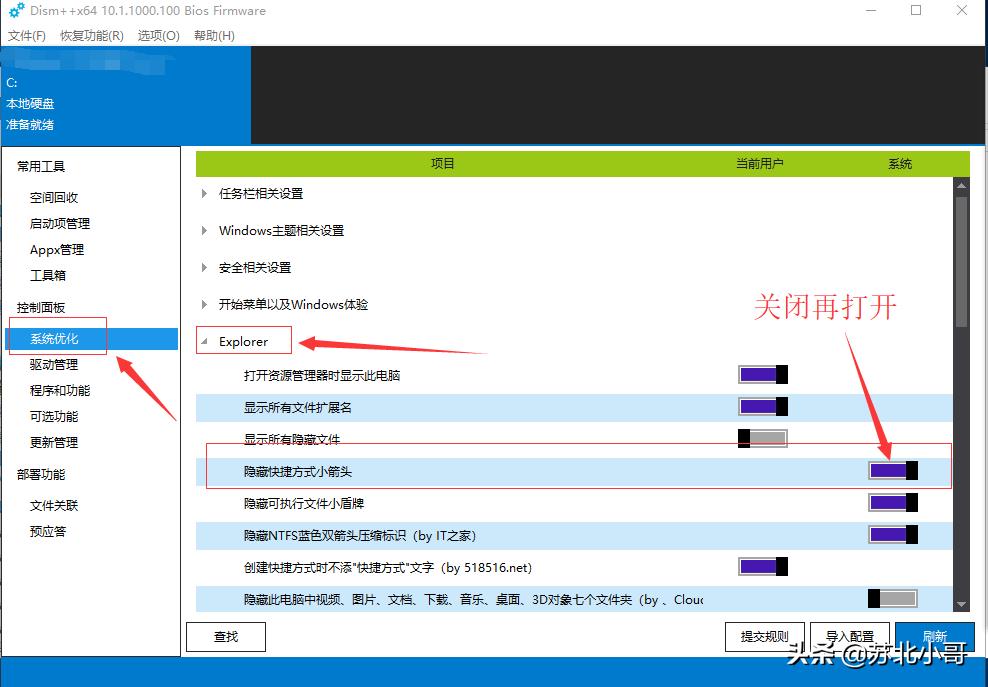Toggle 打开资源管理器时显示此电脑 switch
This screenshot has width=988, height=687.
click(762, 374)
